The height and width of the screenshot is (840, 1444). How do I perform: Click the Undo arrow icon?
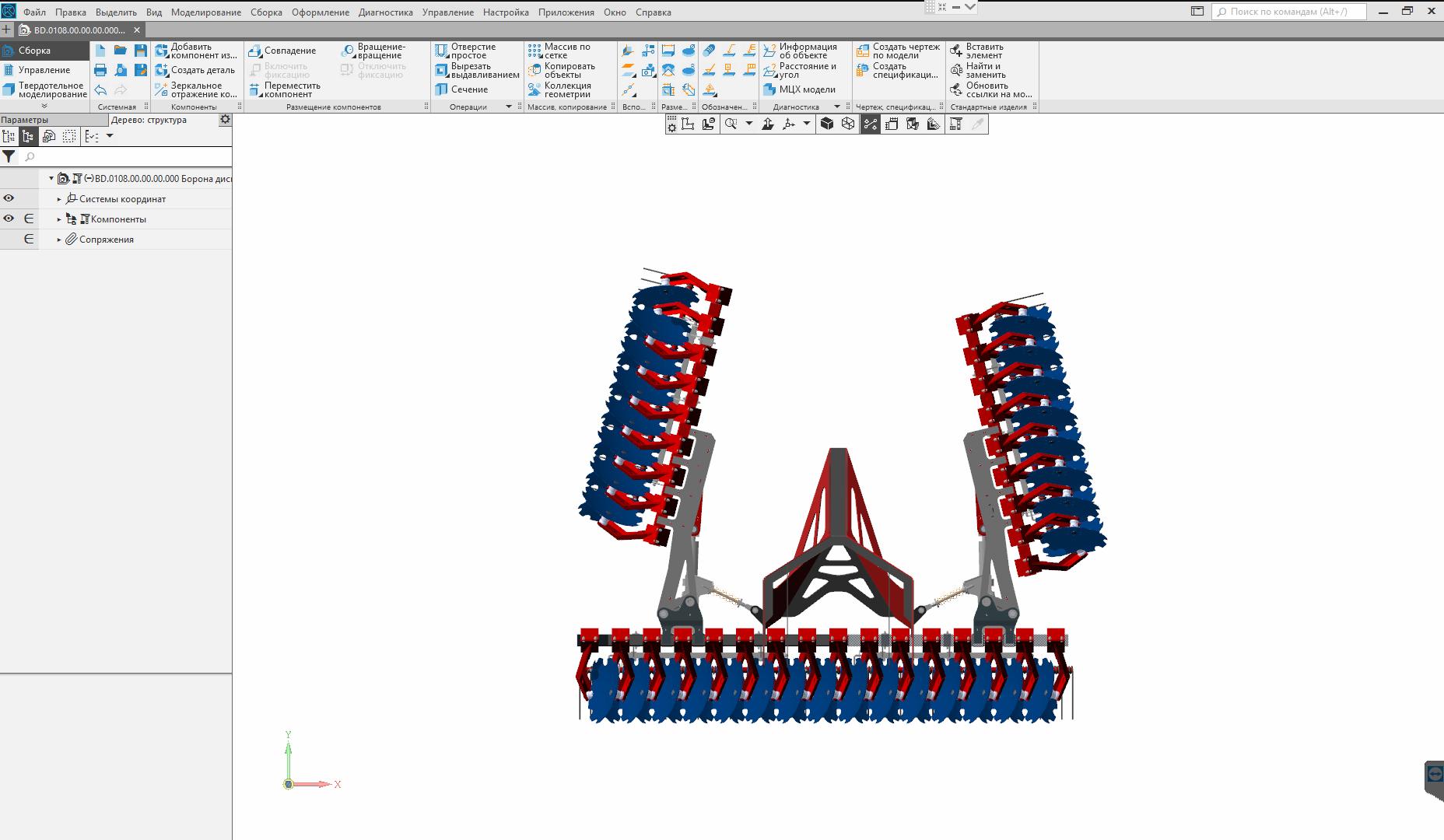(x=100, y=90)
